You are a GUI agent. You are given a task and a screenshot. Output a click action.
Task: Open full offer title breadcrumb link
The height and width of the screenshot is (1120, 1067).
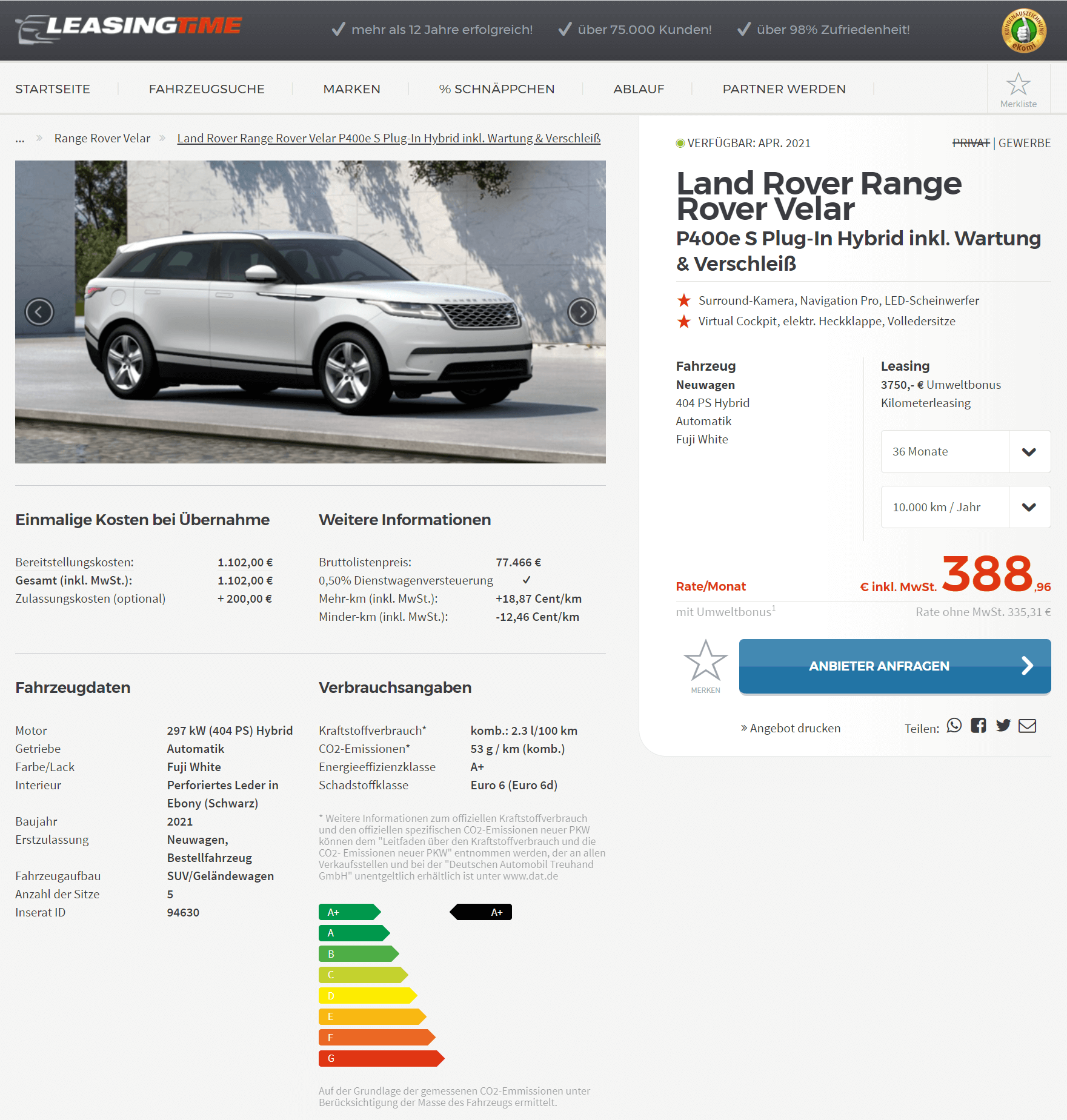(x=389, y=138)
